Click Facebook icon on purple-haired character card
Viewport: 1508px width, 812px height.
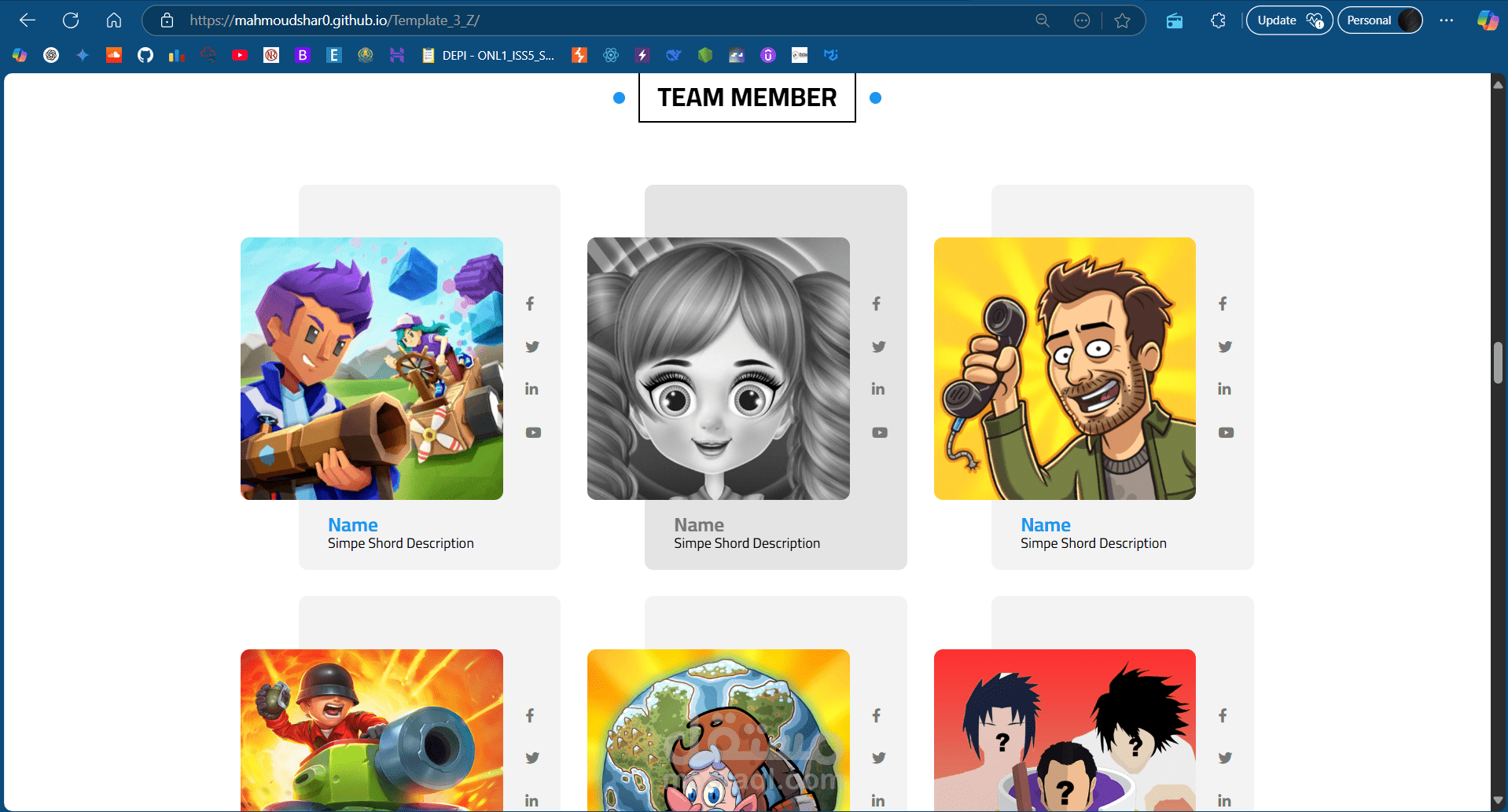tap(531, 303)
